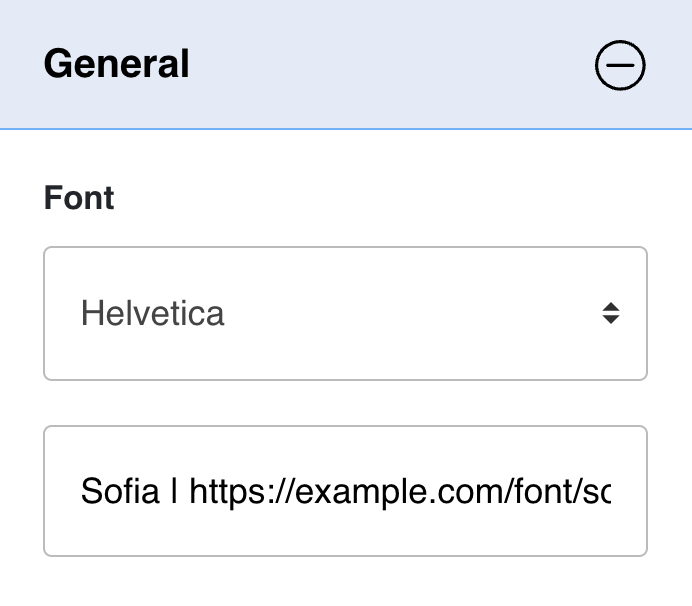Toggle the General accordion closed

(x=620, y=65)
